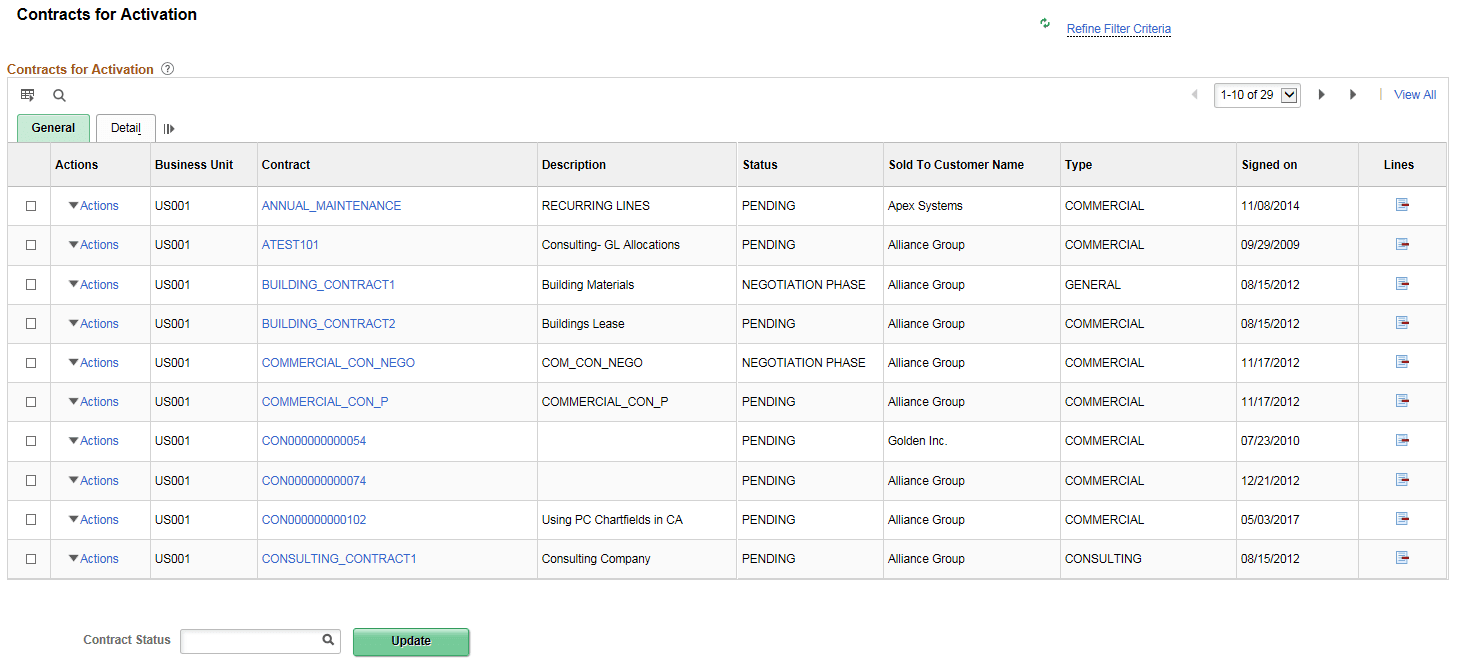Select the General tab
Viewport: 1460px width, 668px height.
pos(52,128)
